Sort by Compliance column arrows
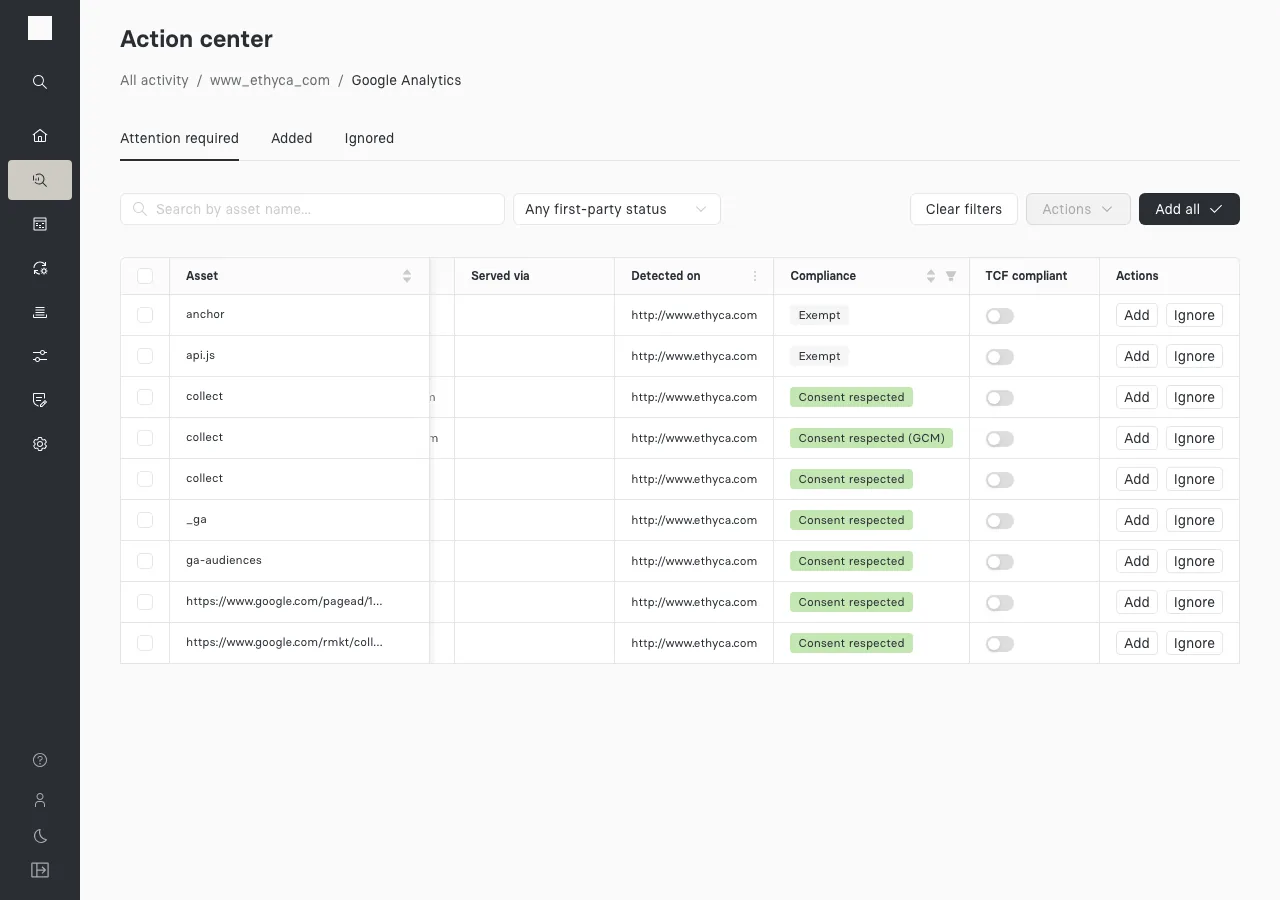The height and width of the screenshot is (900, 1280). coord(931,276)
